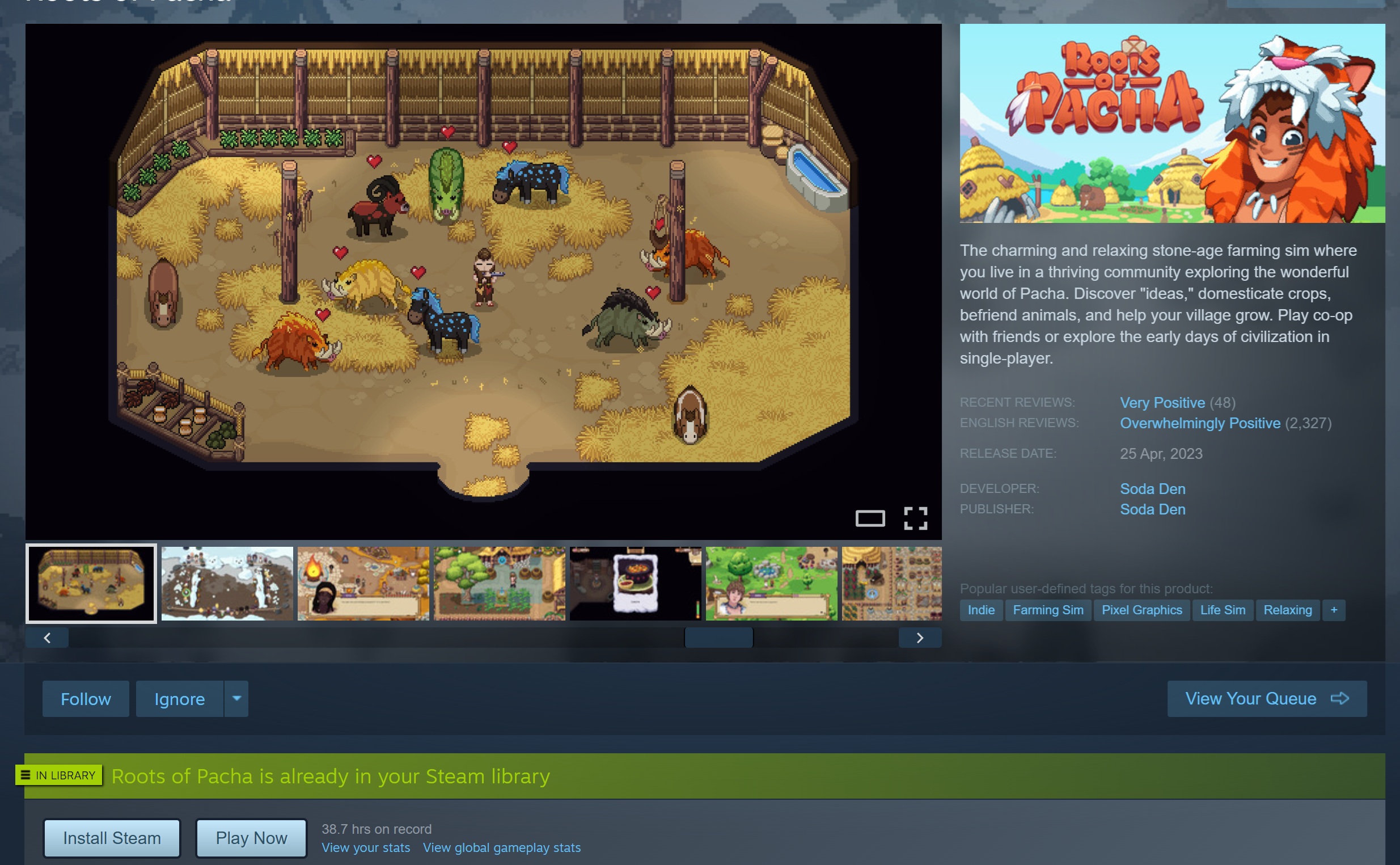Open the Pixel Graphics tag
Screen dimensions: 1400x865
coord(1141,610)
